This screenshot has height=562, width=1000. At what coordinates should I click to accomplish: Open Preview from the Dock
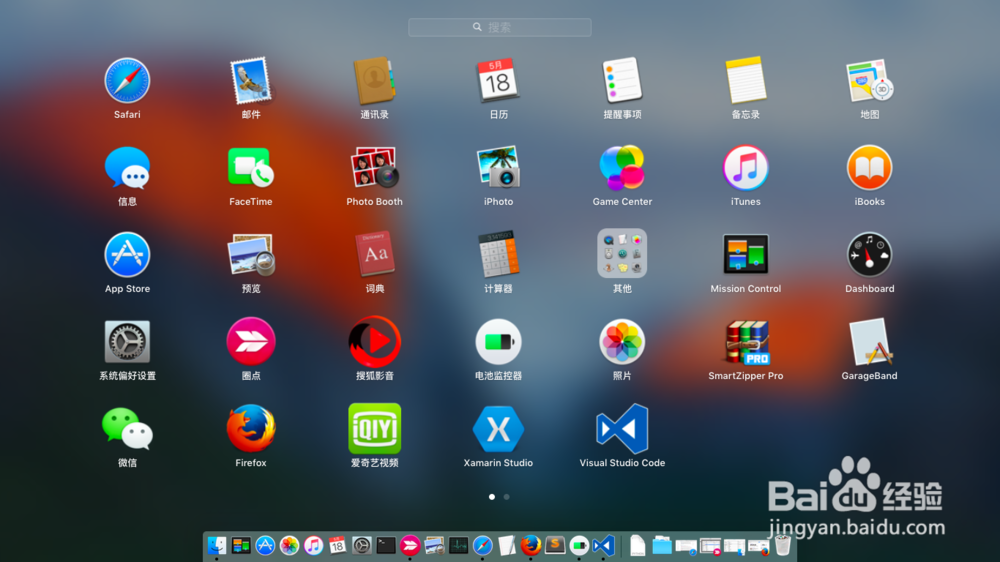tap(434, 545)
